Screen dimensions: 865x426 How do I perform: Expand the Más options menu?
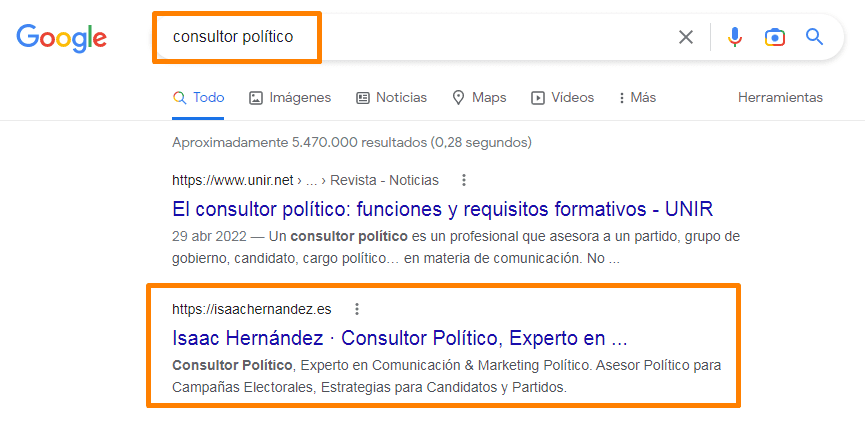pyautogui.click(x=637, y=98)
